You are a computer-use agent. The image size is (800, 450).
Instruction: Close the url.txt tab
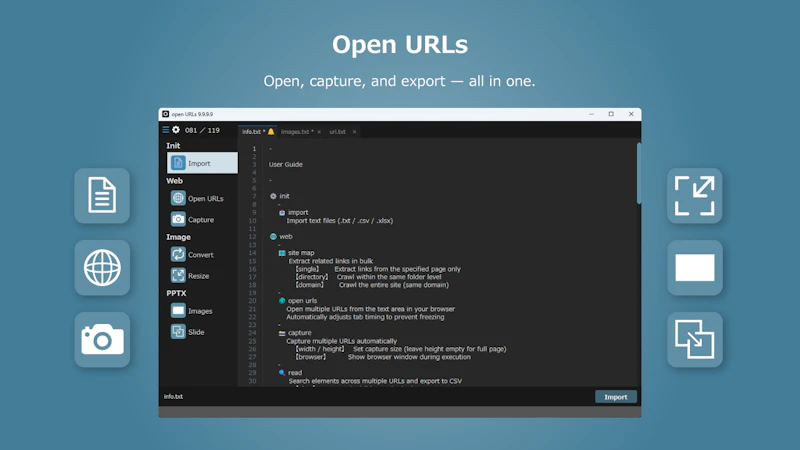coord(354,132)
